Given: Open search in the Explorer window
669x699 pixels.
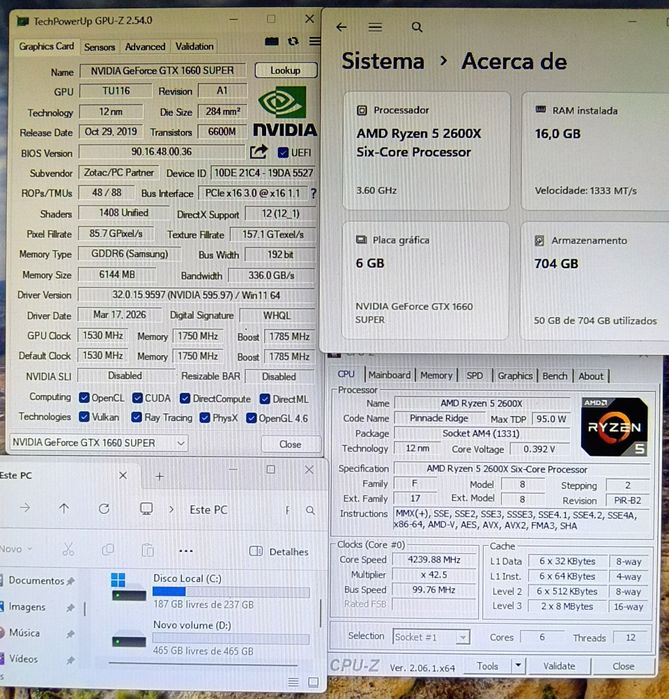Looking at the screenshot, I should (x=310, y=510).
